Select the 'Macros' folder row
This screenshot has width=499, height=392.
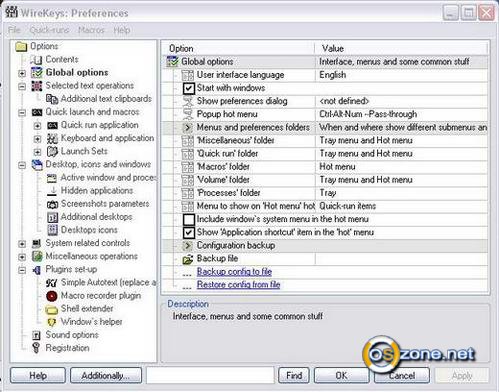point(325,167)
